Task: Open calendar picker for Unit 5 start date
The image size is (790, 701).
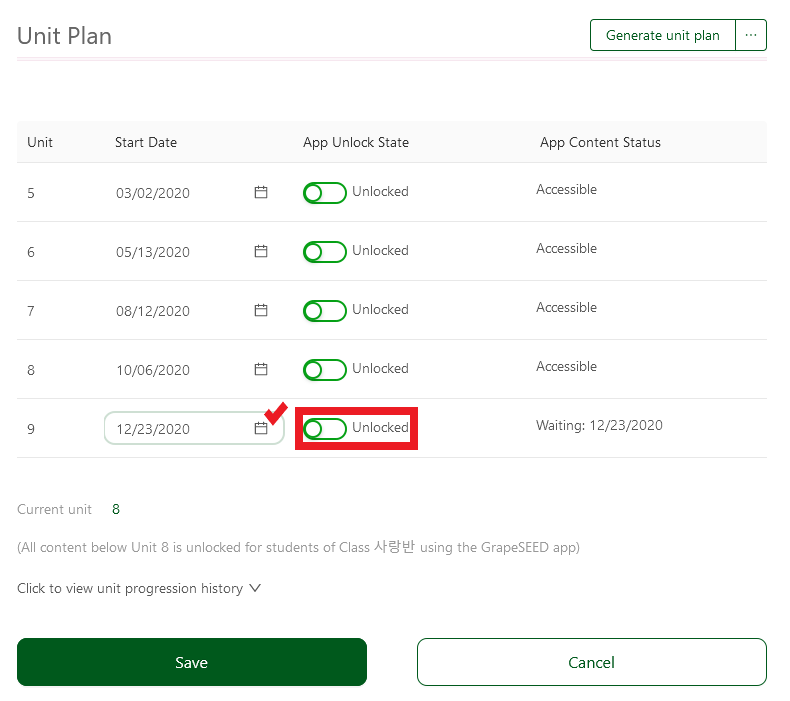Action: tap(260, 192)
